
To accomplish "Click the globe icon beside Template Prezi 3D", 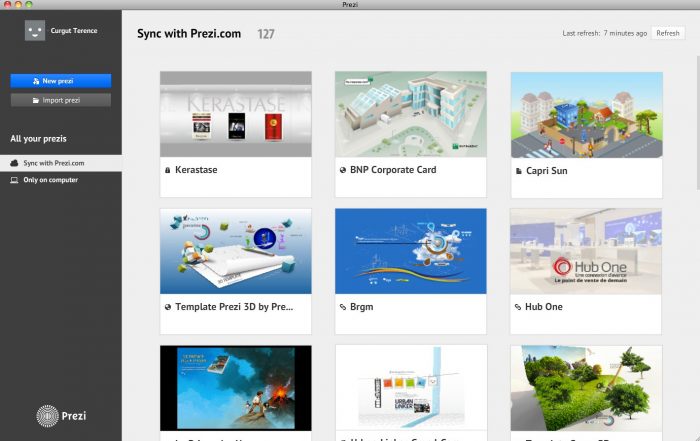I will coord(167,307).
